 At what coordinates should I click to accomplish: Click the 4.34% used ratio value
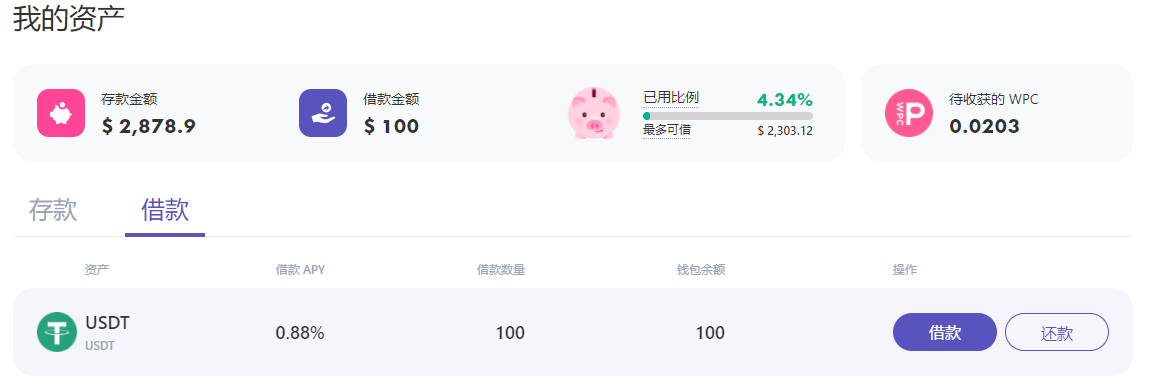point(785,100)
